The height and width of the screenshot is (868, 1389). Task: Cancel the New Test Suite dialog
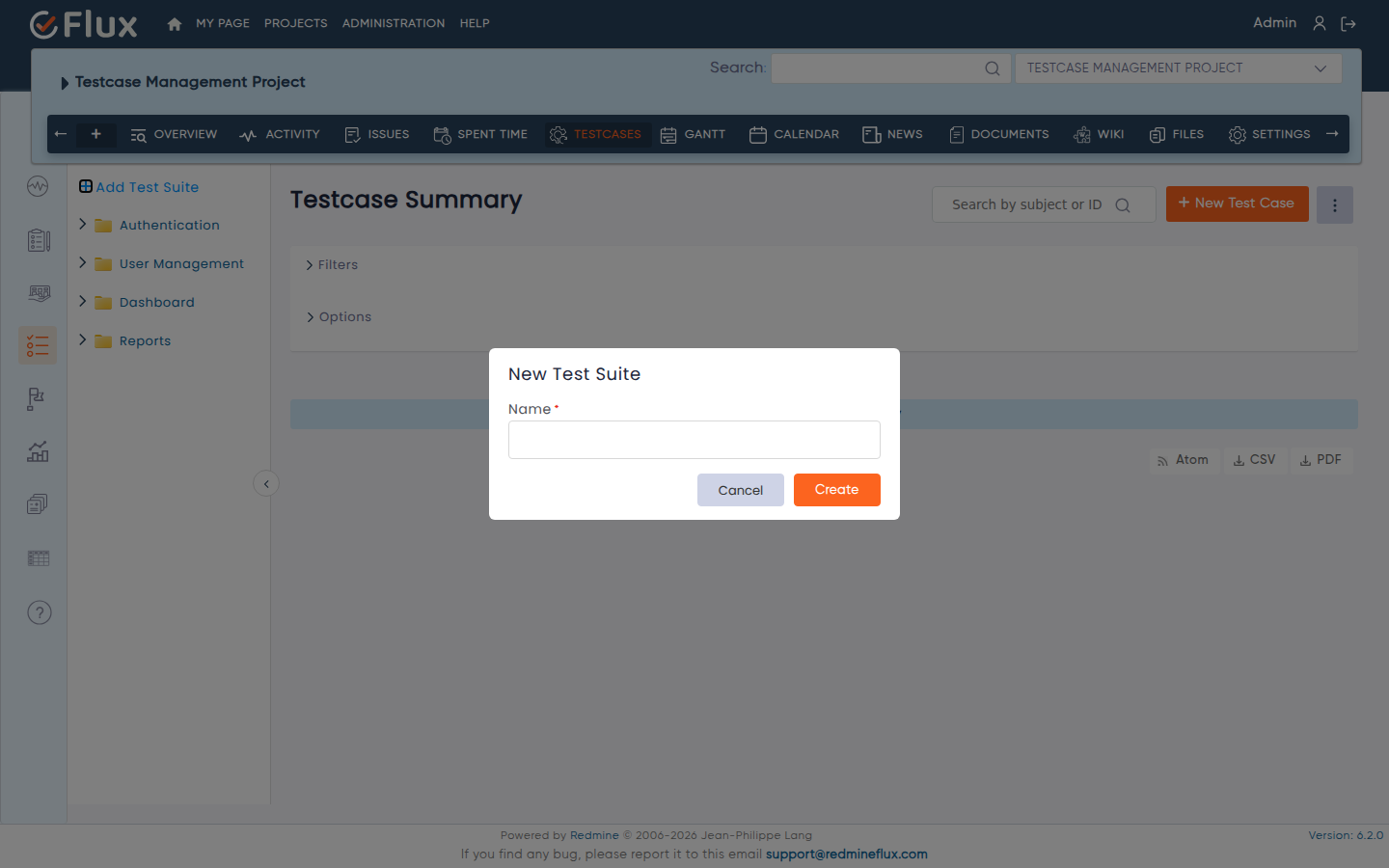click(741, 490)
